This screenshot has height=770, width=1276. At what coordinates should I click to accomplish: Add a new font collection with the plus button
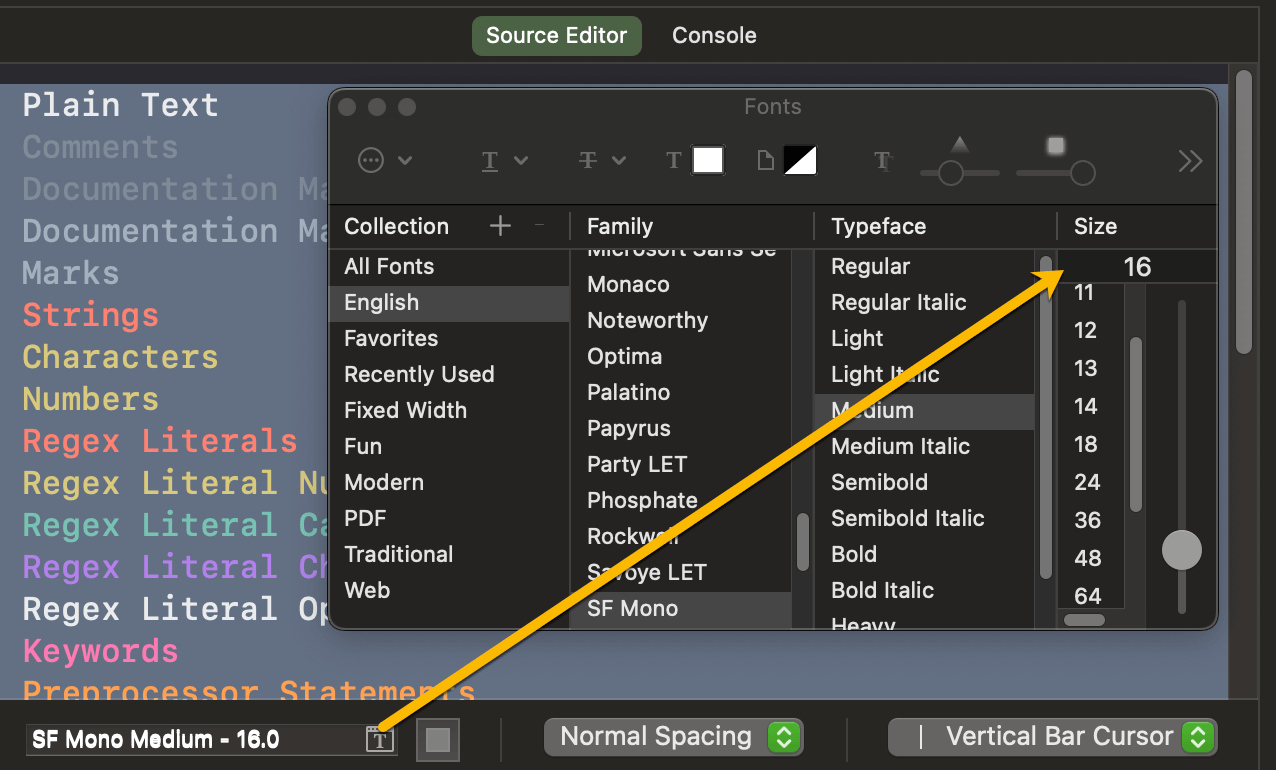[500, 226]
